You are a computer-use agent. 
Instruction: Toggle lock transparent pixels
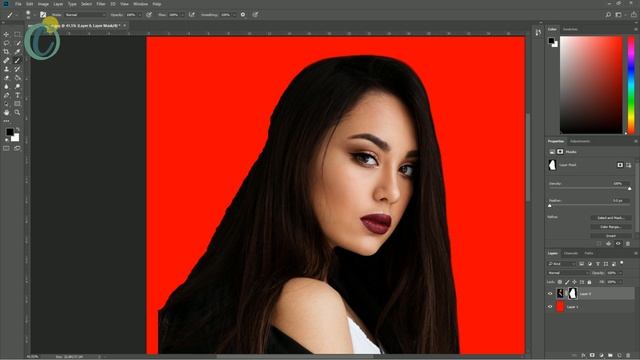(x=560, y=282)
